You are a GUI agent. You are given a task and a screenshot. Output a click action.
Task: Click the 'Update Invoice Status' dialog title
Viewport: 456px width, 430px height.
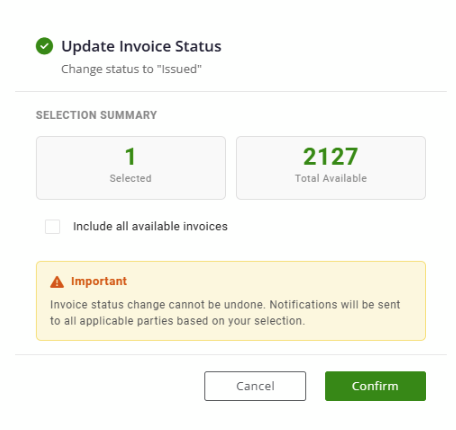click(141, 46)
